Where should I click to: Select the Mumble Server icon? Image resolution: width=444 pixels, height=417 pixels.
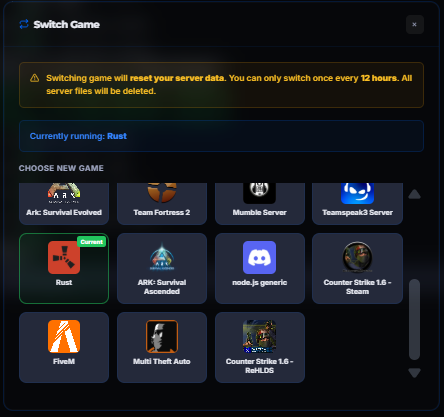tap(259, 193)
